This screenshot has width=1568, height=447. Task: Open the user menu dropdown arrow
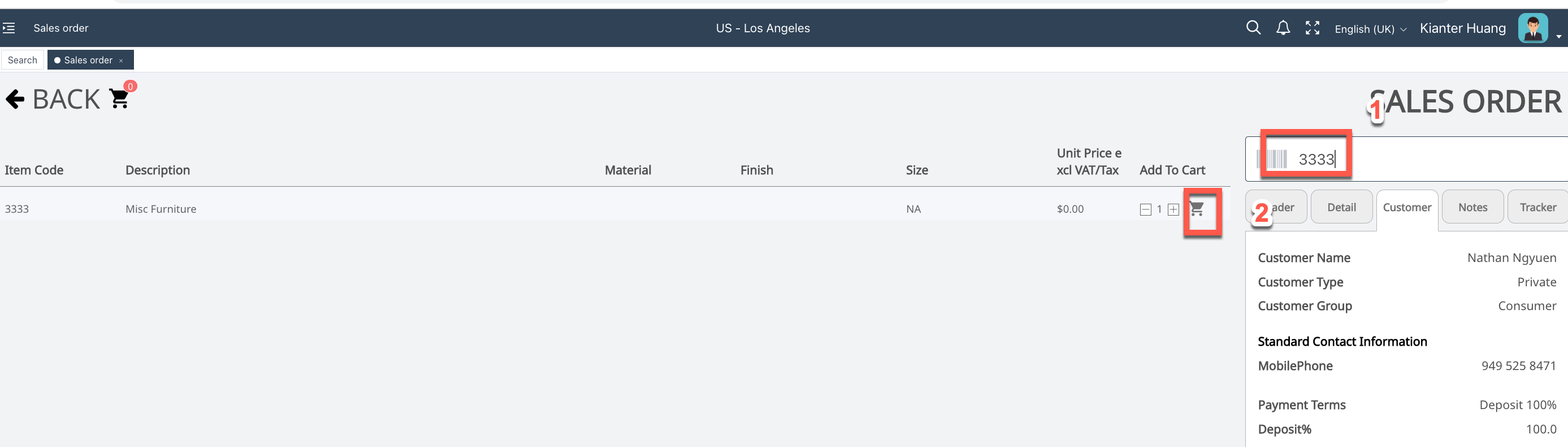point(1558,37)
